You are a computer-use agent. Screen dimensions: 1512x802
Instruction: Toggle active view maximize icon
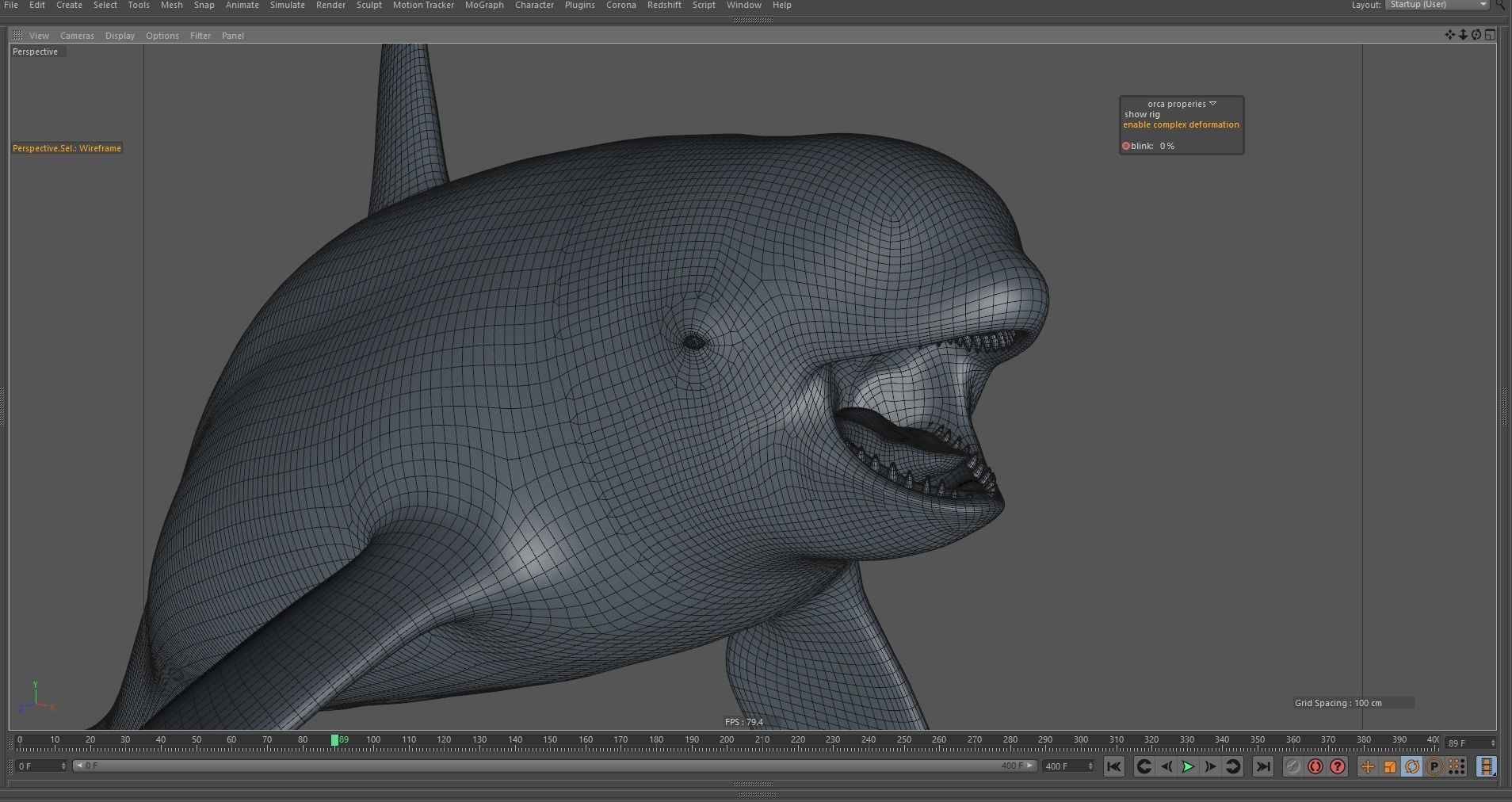1490,35
